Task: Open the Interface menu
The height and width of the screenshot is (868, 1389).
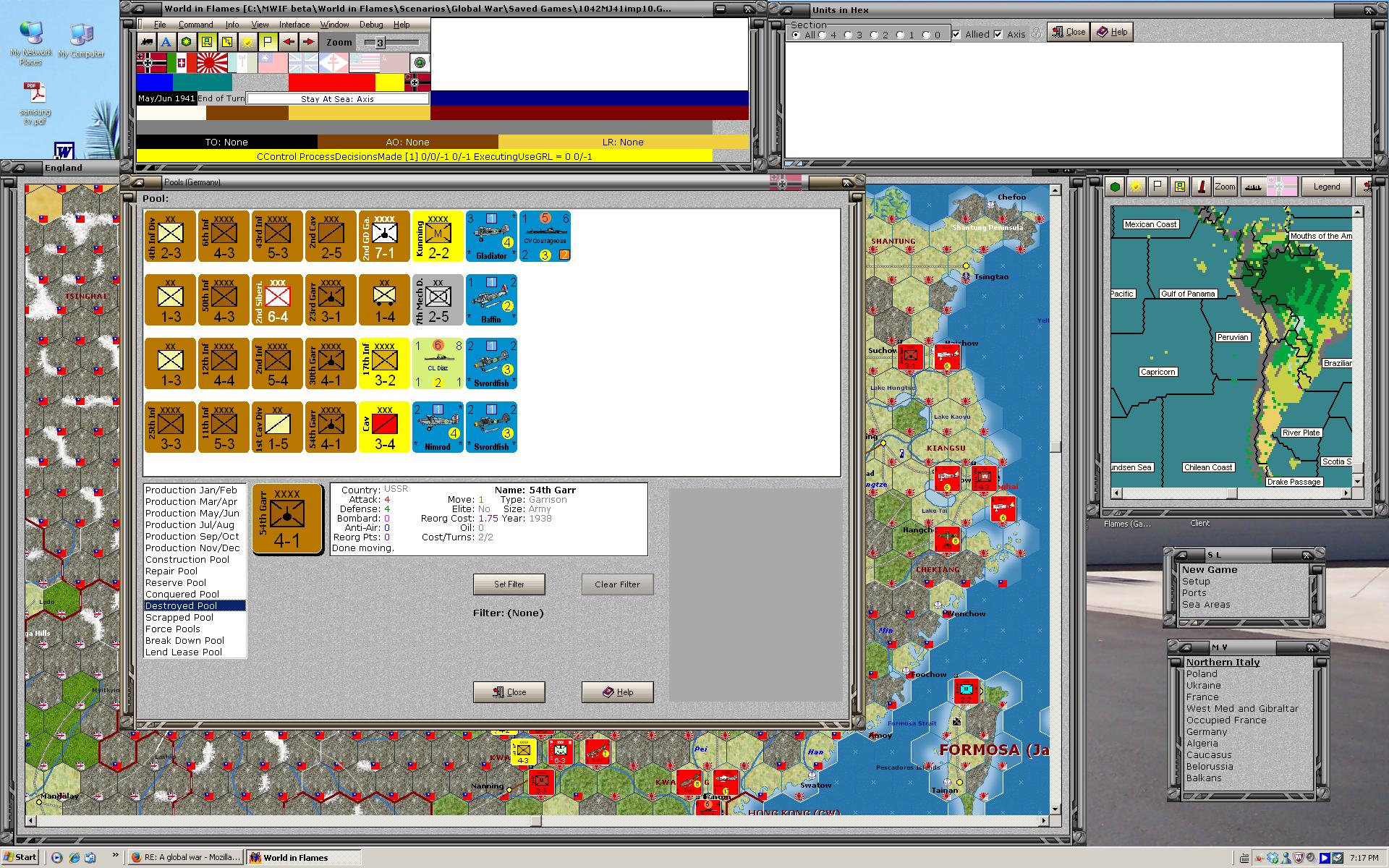Action: coord(294,25)
